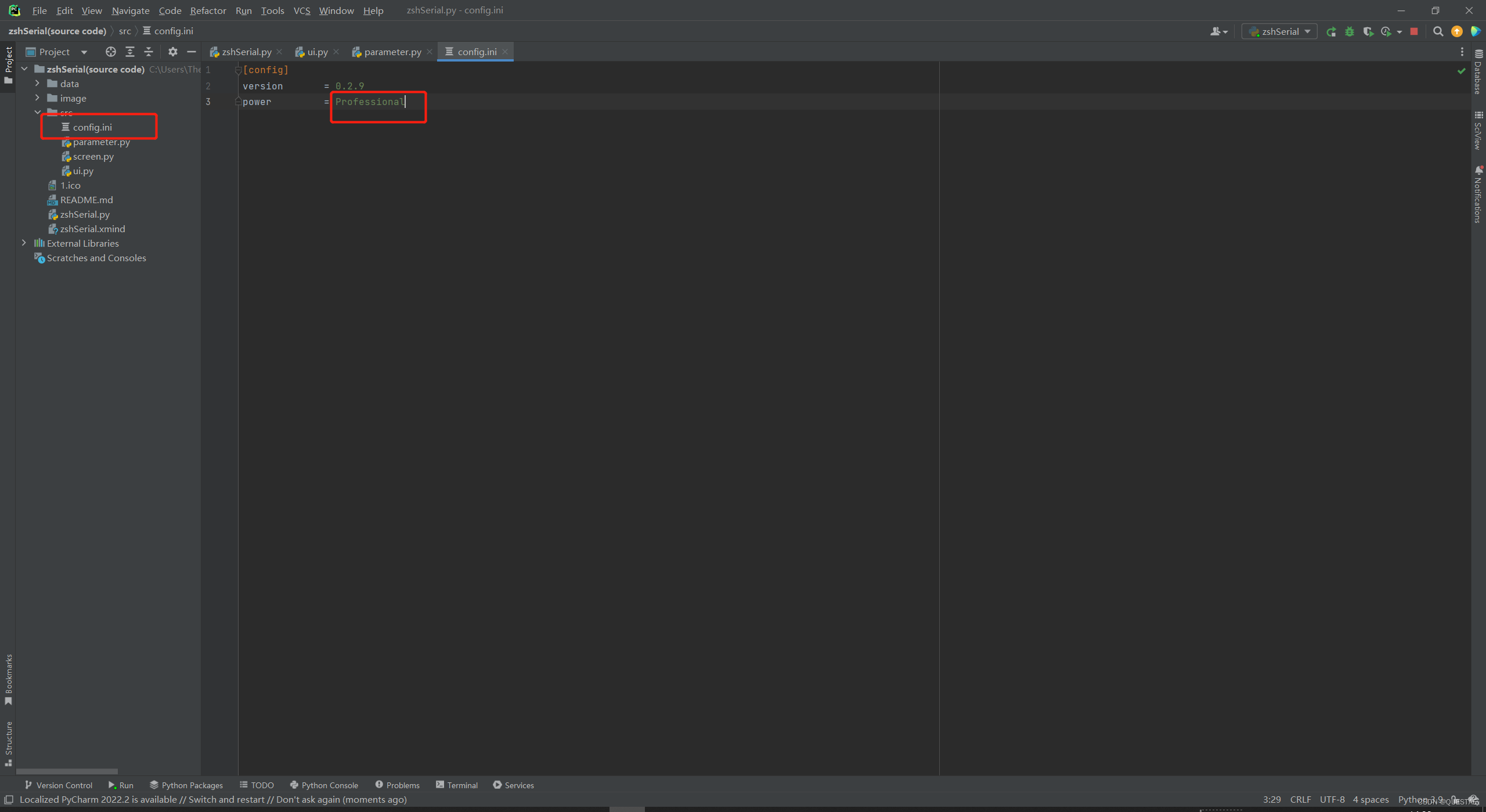Toggle the Bookmarks tool window

8,679
